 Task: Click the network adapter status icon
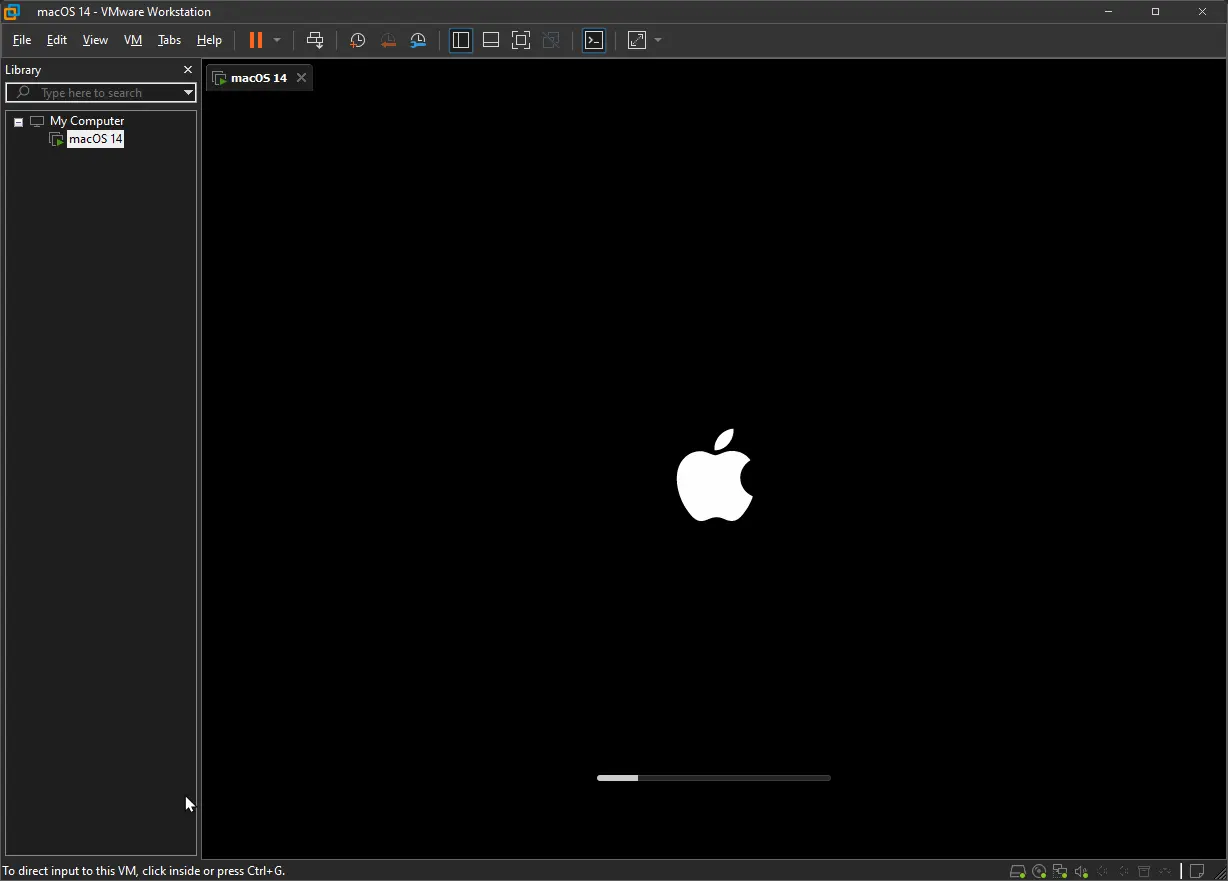[1060, 871]
